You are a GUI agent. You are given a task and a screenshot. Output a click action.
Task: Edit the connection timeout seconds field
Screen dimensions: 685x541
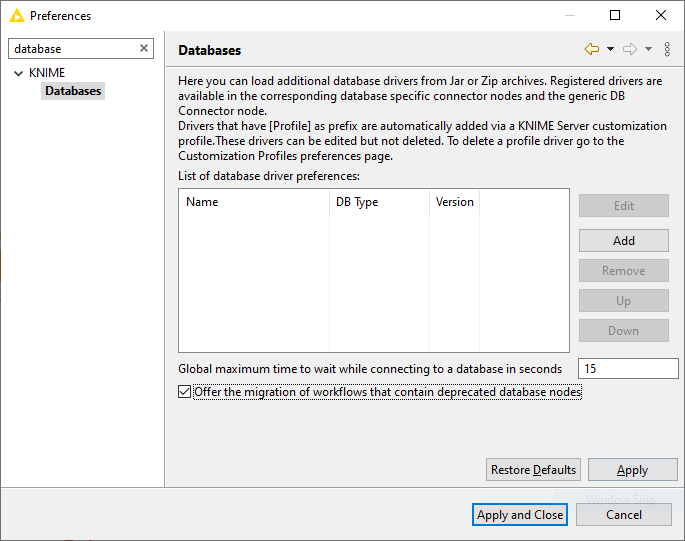pos(628,368)
